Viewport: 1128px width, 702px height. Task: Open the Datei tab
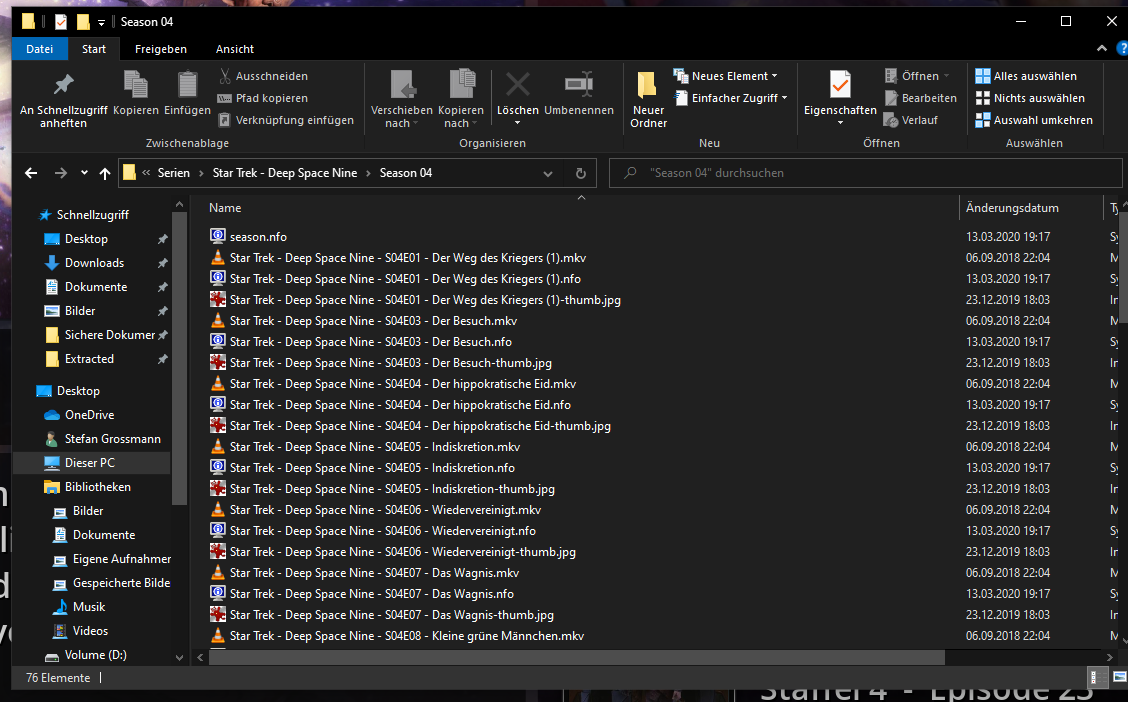point(40,49)
